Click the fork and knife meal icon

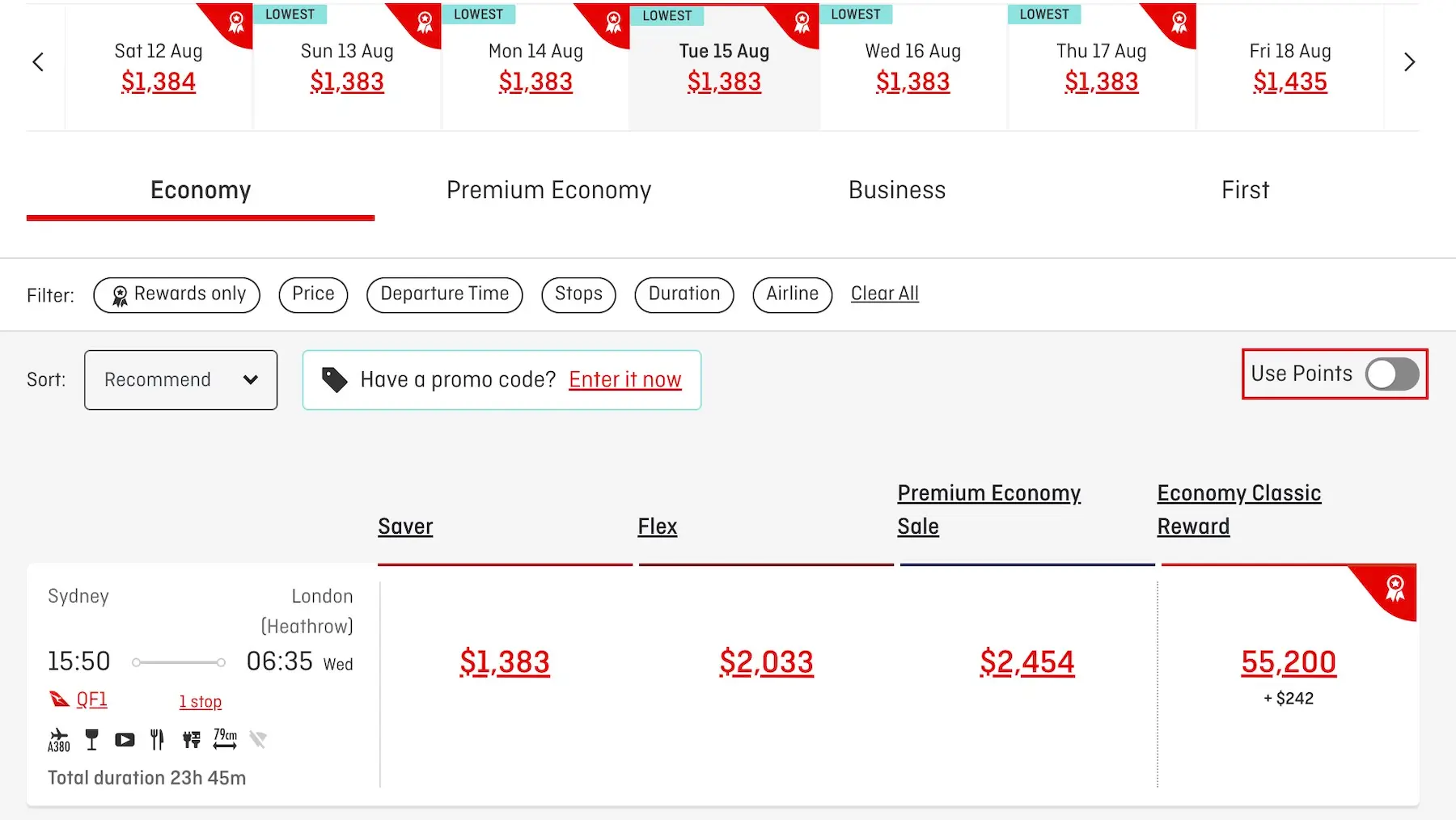tap(157, 739)
